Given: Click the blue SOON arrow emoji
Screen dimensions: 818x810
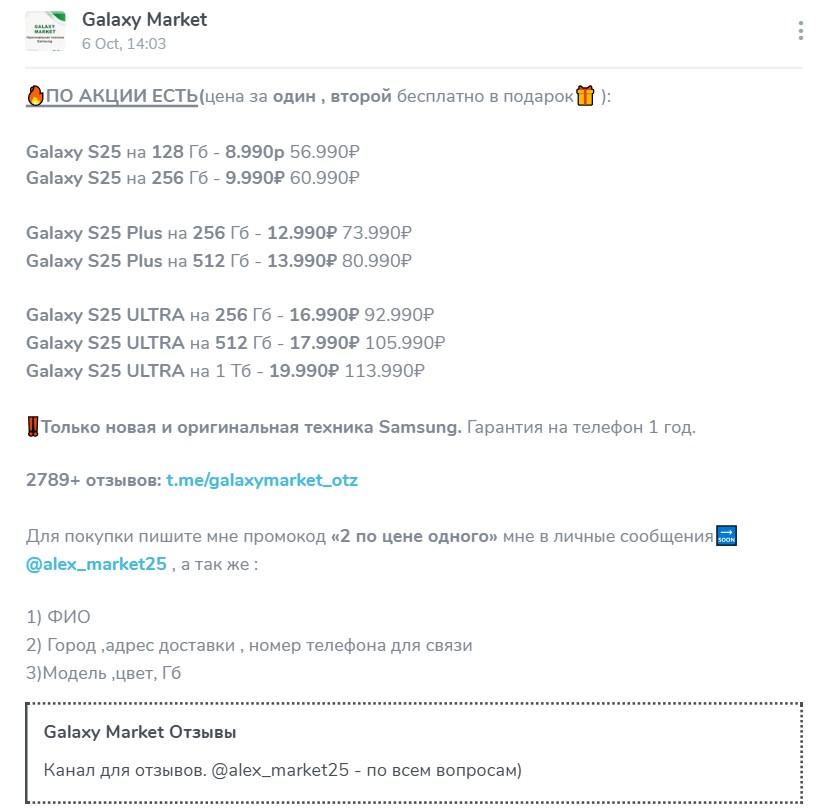Looking at the screenshot, I should (x=727, y=536).
